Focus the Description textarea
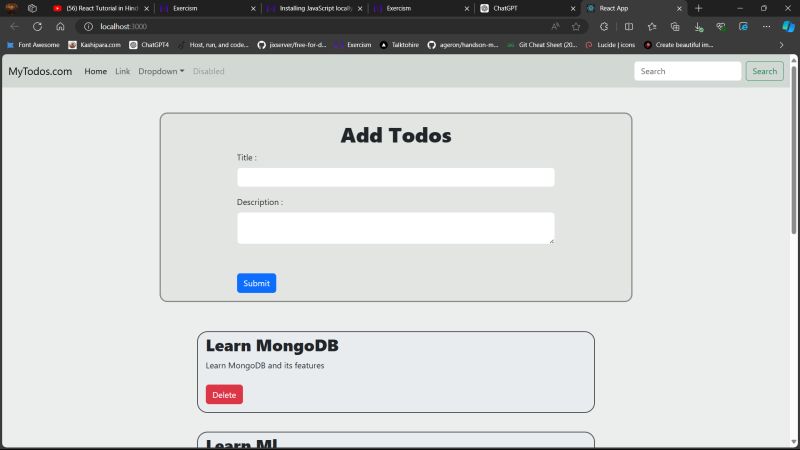800x450 pixels. (x=395, y=228)
